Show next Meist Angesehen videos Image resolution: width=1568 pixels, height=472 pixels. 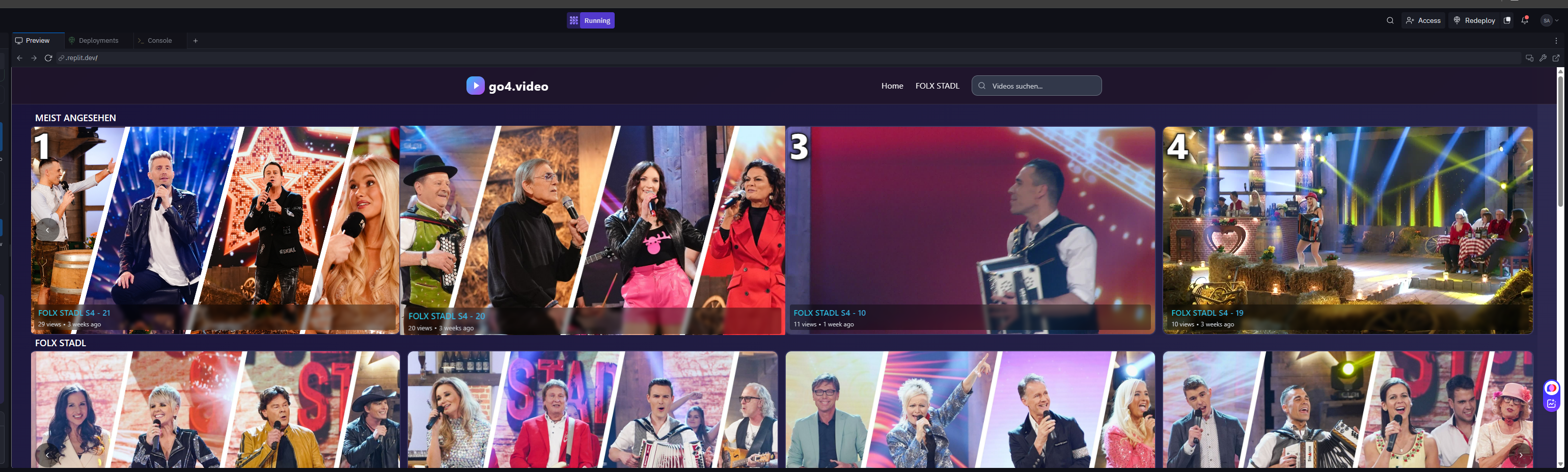(x=1521, y=230)
